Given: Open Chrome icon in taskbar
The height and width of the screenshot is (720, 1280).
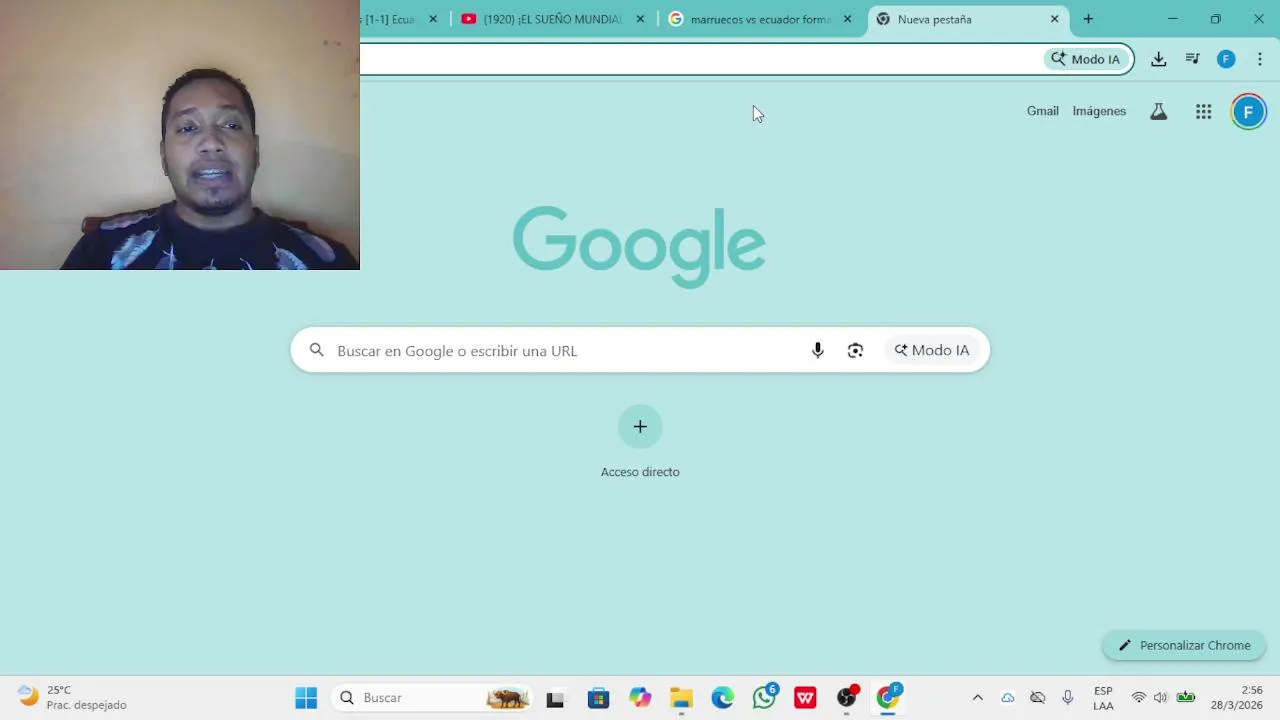Looking at the screenshot, I should point(888,698).
